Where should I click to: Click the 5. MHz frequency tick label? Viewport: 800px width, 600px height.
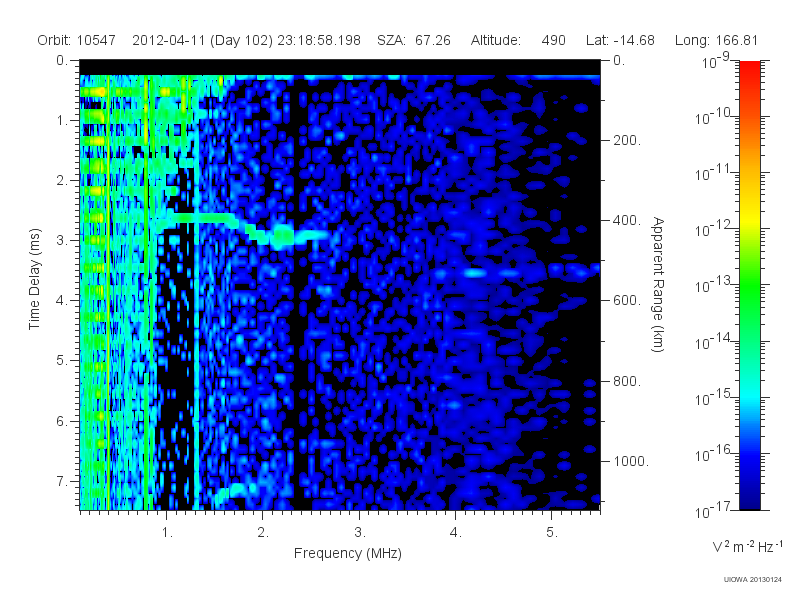click(552, 532)
